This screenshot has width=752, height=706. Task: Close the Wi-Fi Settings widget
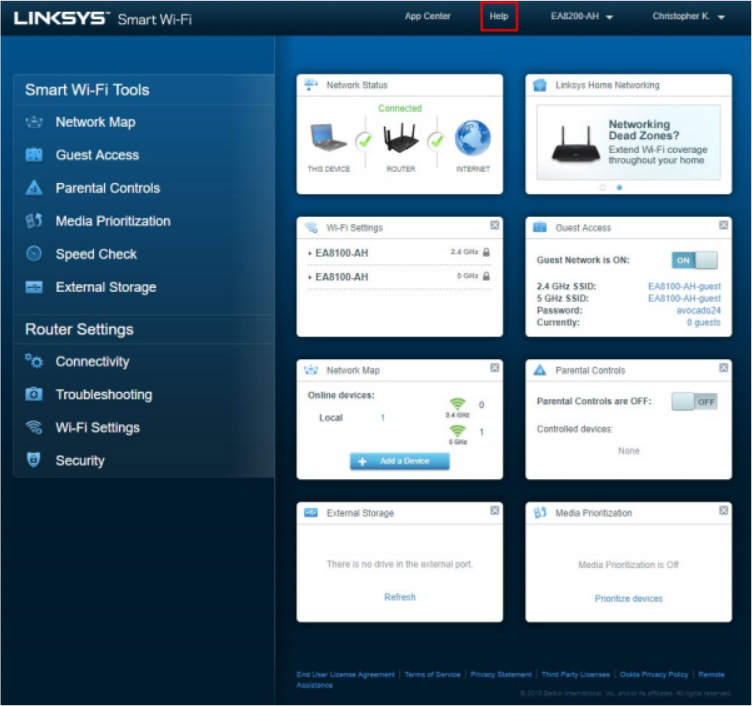coord(494,225)
